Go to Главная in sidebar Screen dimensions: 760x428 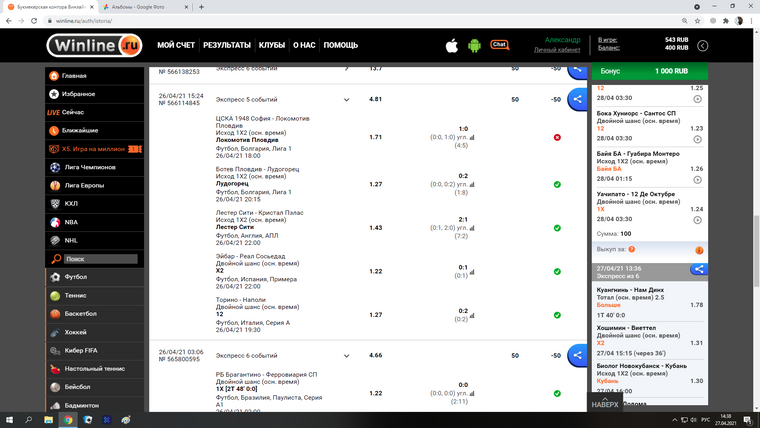pos(95,76)
